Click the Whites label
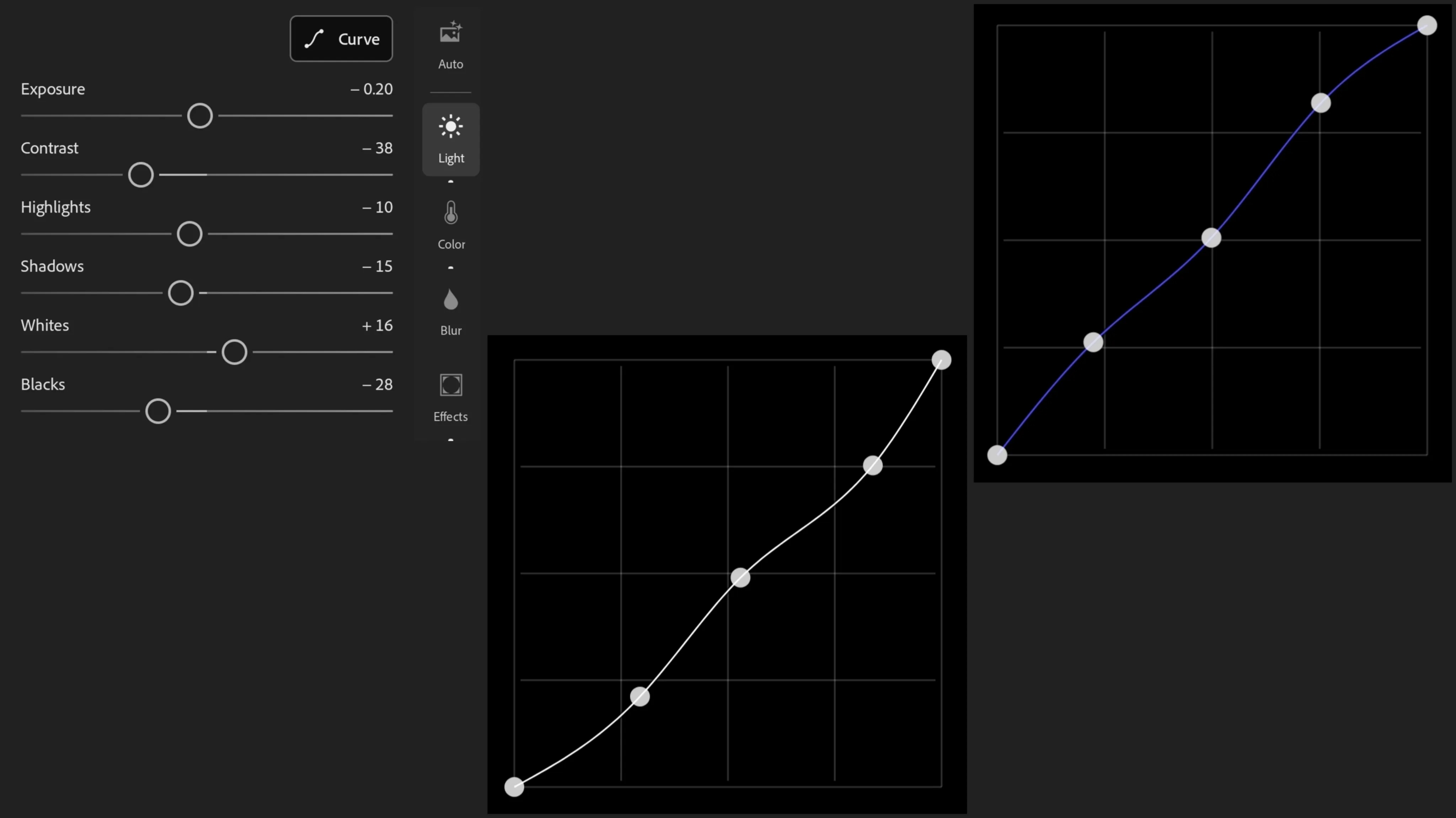 tap(45, 325)
